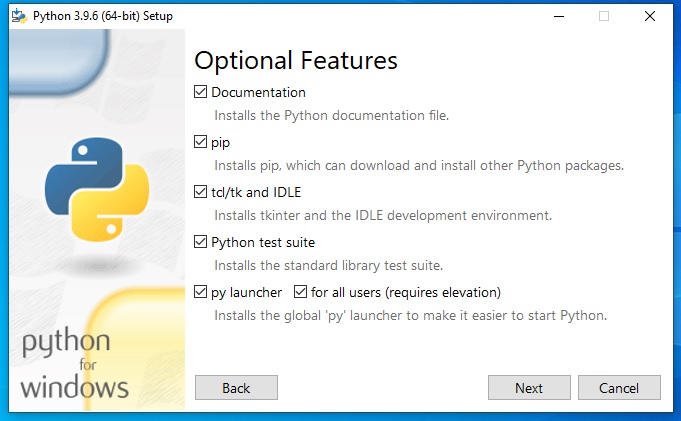Image resolution: width=681 pixels, height=421 pixels.
Task: Toggle the py launcher checkbox
Action: [x=201, y=292]
